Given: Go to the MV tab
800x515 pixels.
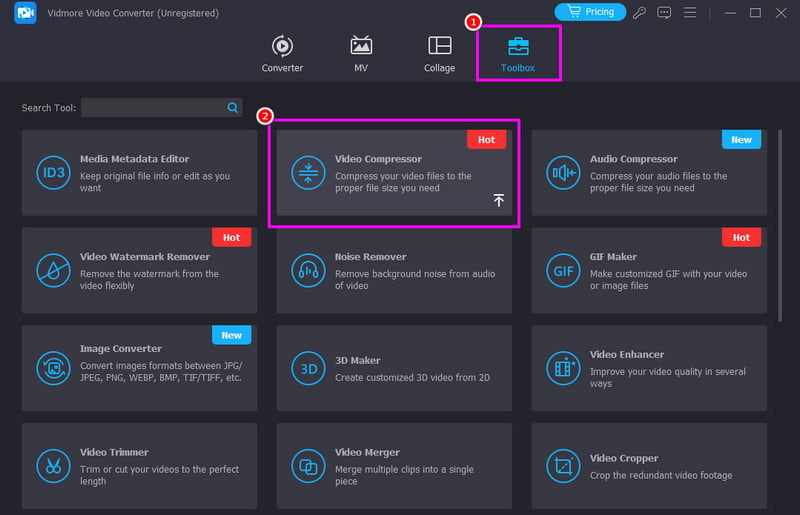Looking at the screenshot, I should [x=361, y=54].
